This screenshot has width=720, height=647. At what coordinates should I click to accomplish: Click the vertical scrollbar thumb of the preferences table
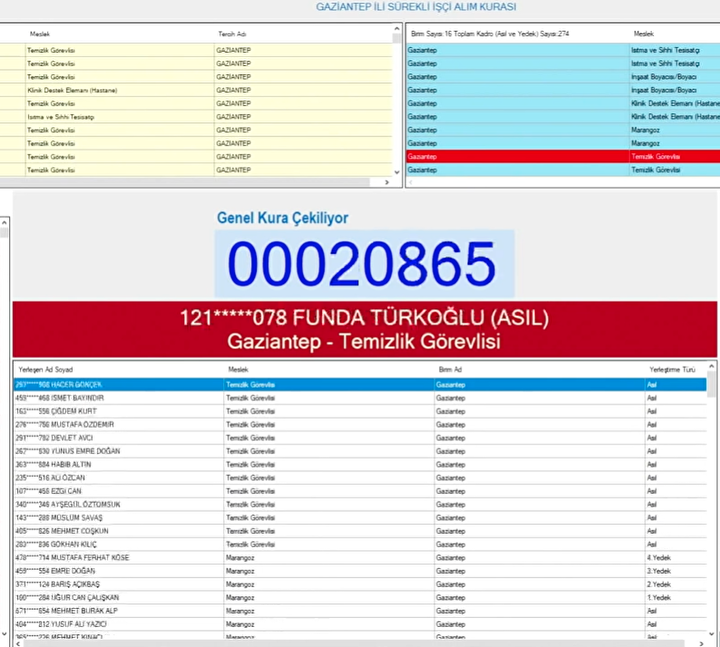tap(397, 38)
